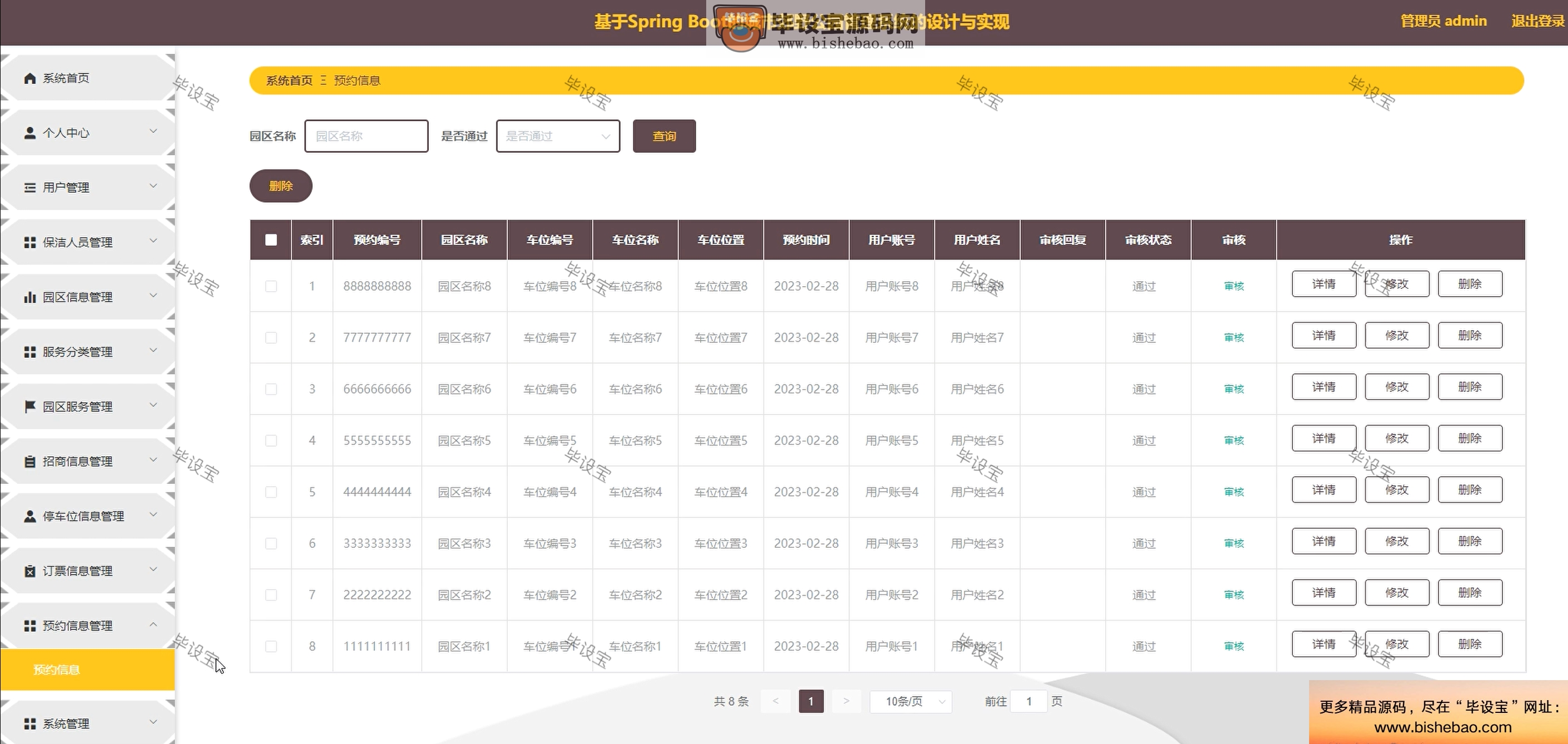Open the 是否通过 filter dropdown
Image resolution: width=1568 pixels, height=744 pixels.
coord(558,136)
